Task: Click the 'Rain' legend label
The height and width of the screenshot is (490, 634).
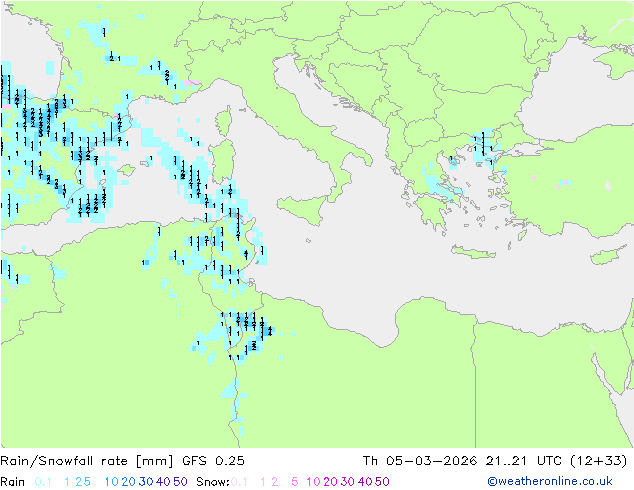Action: (x=13, y=482)
